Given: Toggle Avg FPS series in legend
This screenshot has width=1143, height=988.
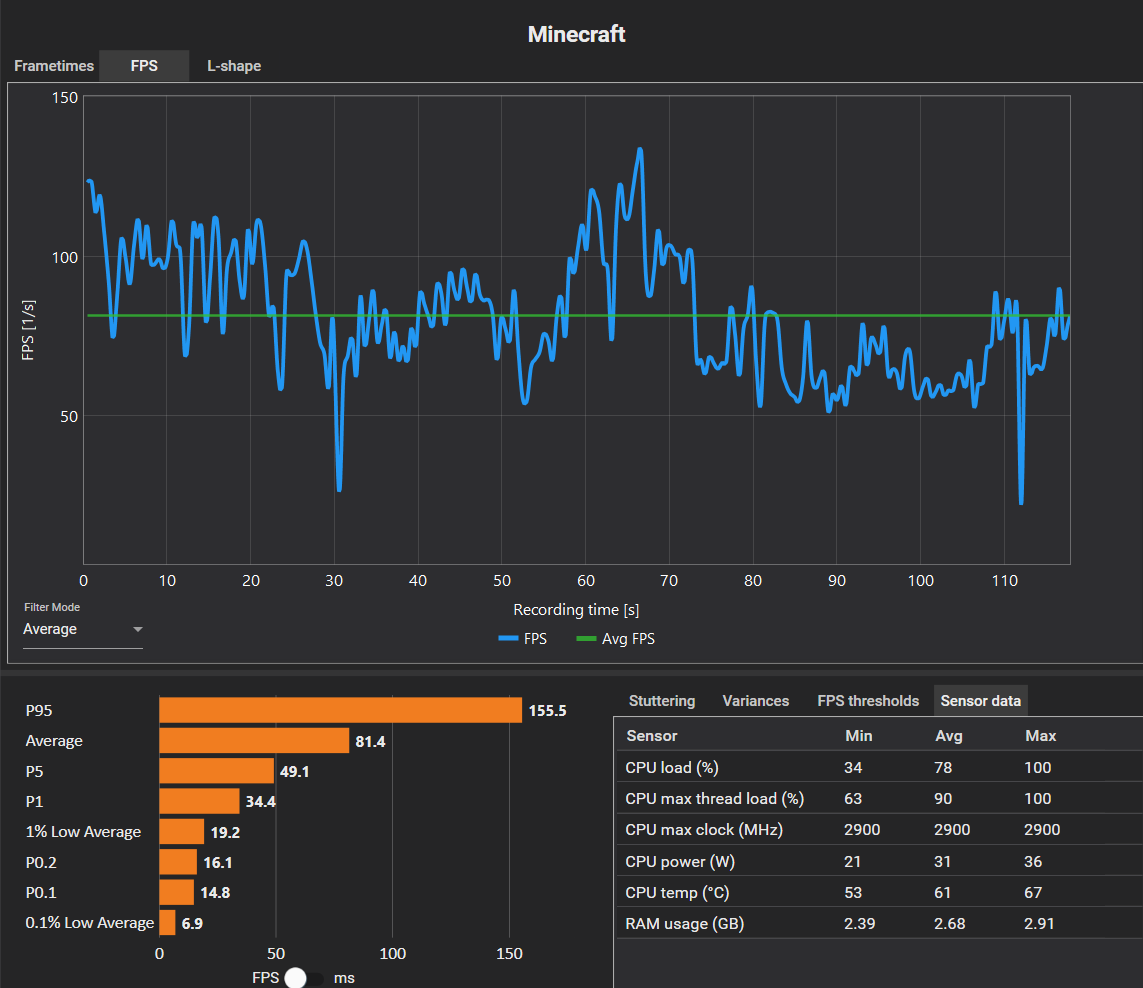Looking at the screenshot, I should tap(615, 639).
